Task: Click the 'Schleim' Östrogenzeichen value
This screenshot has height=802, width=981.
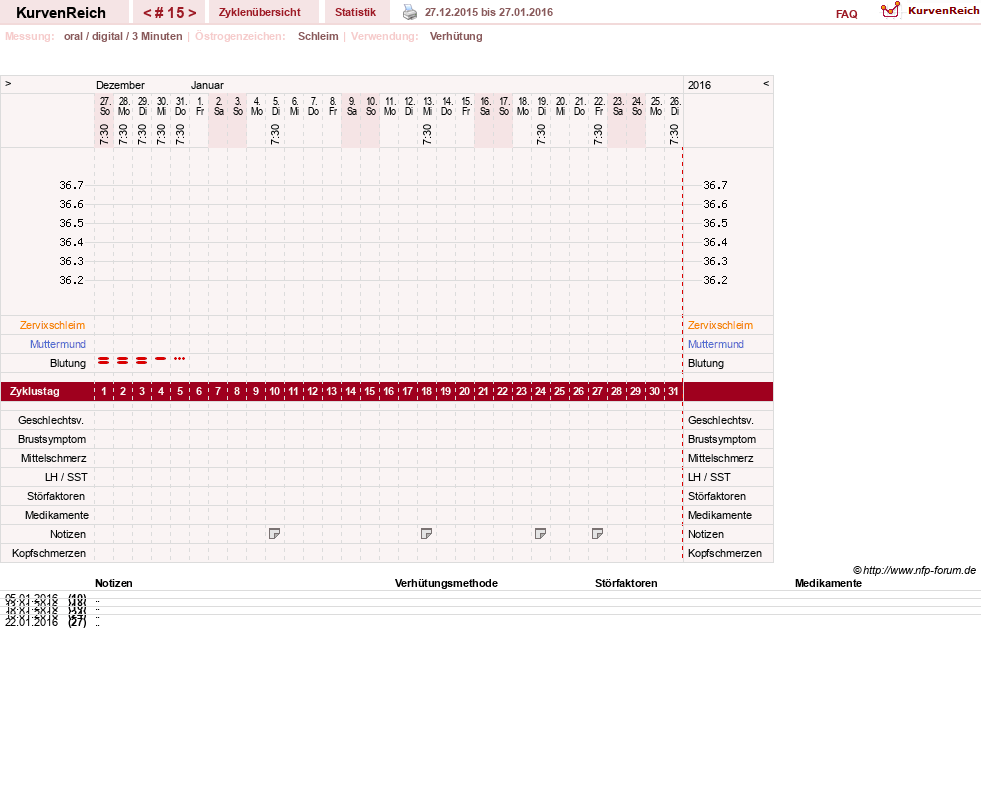Action: click(318, 36)
